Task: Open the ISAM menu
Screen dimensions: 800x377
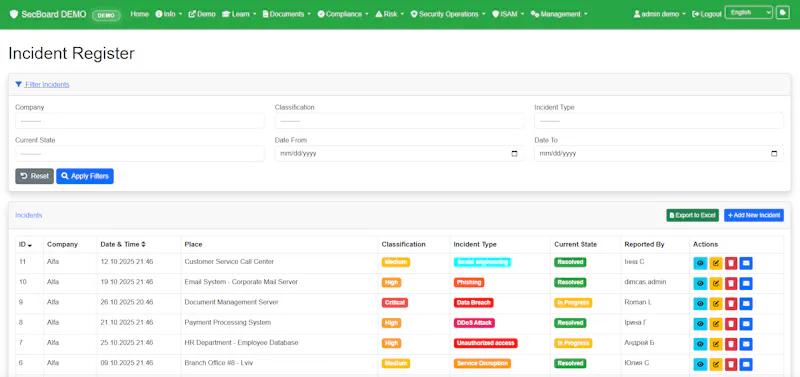Action: pos(508,14)
